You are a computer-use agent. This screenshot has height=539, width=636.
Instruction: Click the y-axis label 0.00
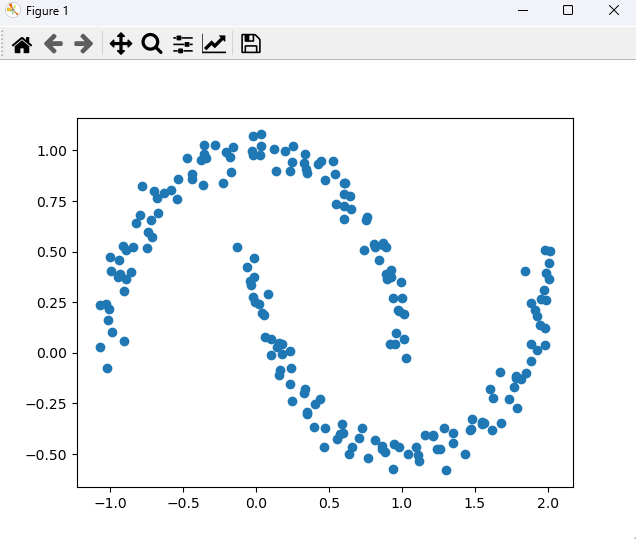click(52, 353)
